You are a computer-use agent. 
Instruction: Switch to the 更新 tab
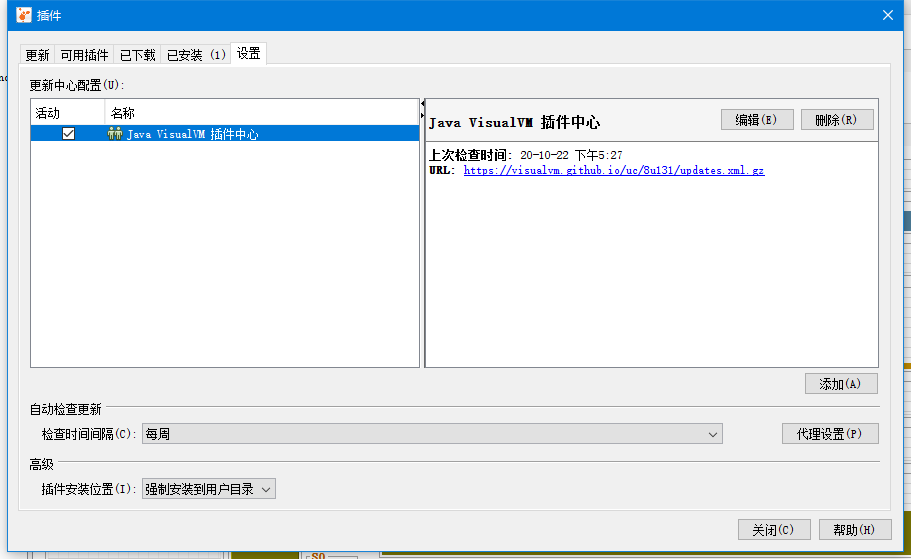tap(37, 55)
